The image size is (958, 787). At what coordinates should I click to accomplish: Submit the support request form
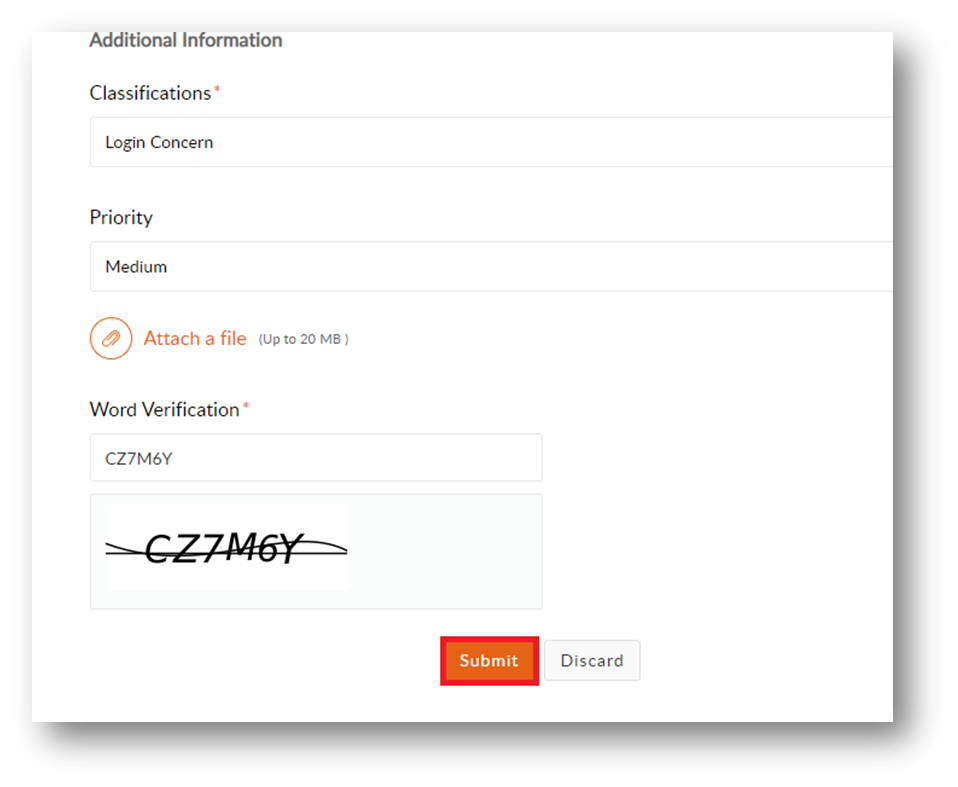pos(489,661)
